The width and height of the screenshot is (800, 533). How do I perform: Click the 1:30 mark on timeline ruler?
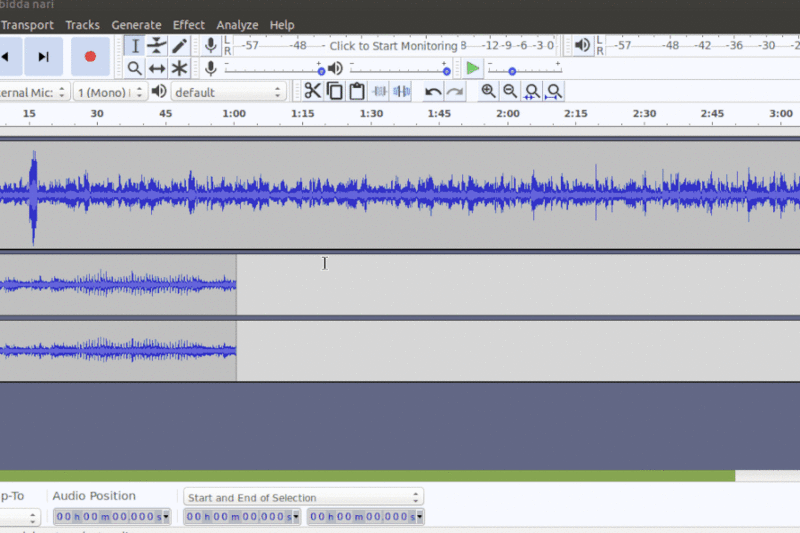[x=371, y=114]
